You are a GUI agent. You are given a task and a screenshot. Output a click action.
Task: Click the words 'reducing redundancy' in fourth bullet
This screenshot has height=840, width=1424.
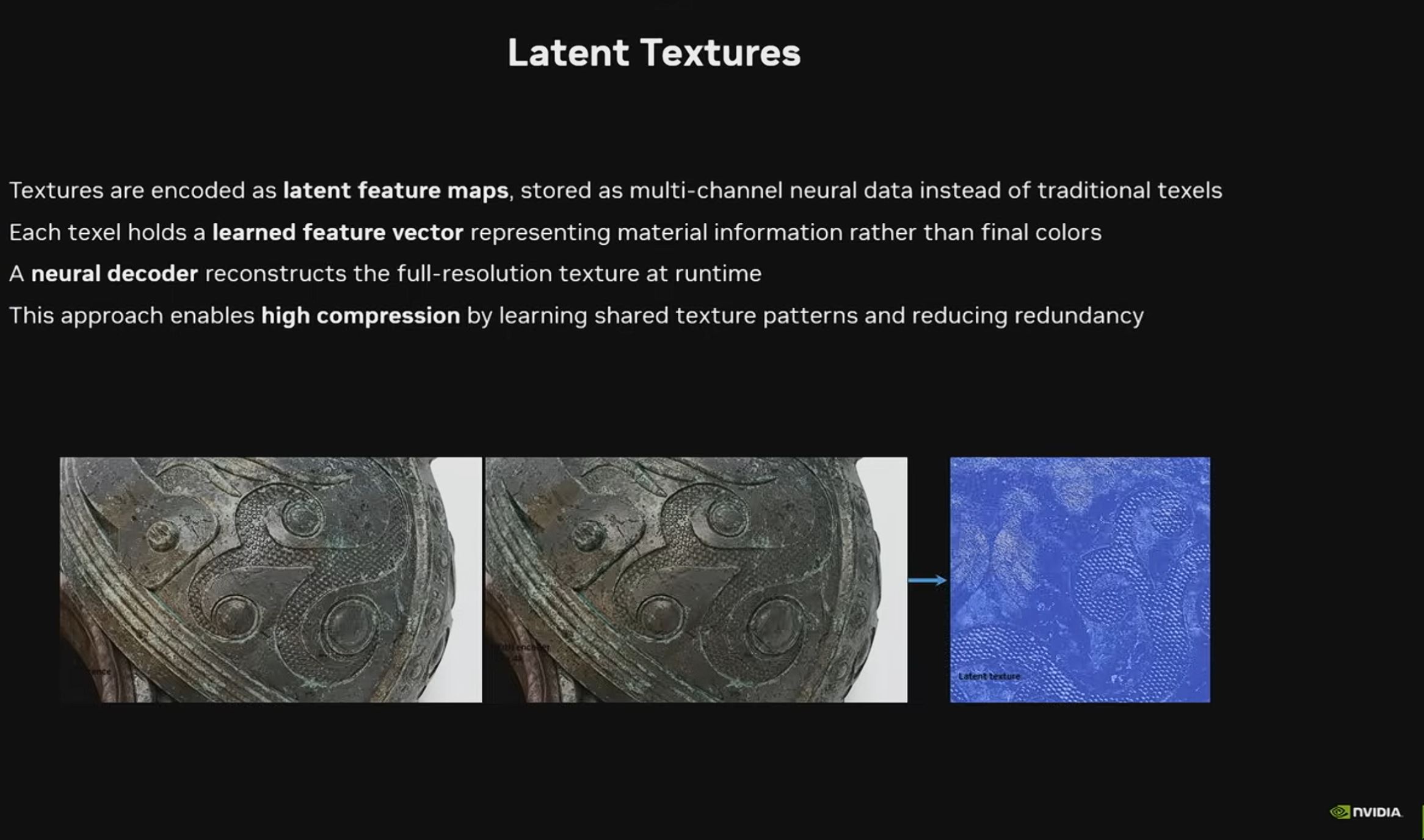point(1027,316)
